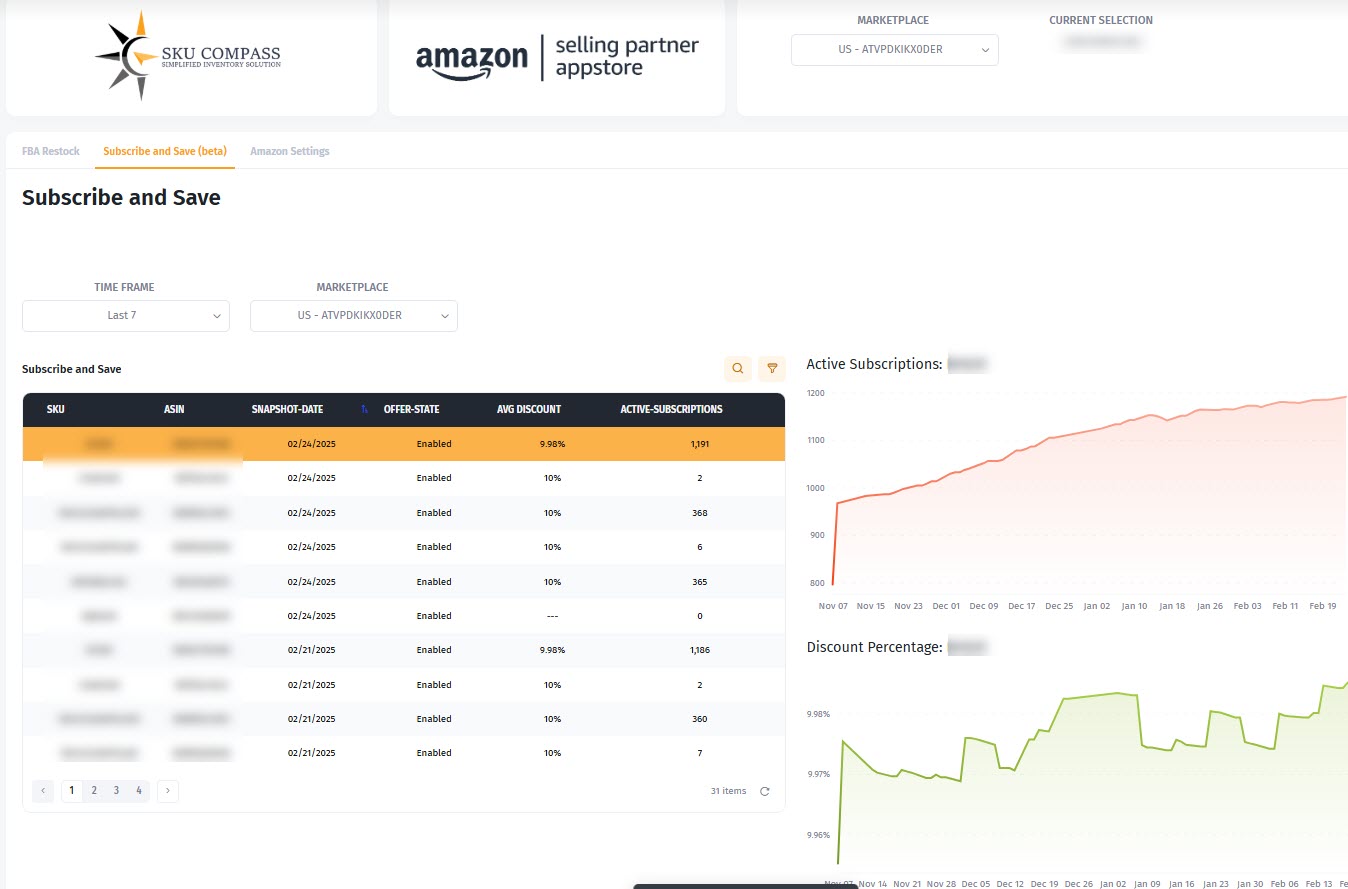Screen dimensions: 1348x889
Task: Expand the Marketplace dropdown below the page title
Action: tap(354, 316)
